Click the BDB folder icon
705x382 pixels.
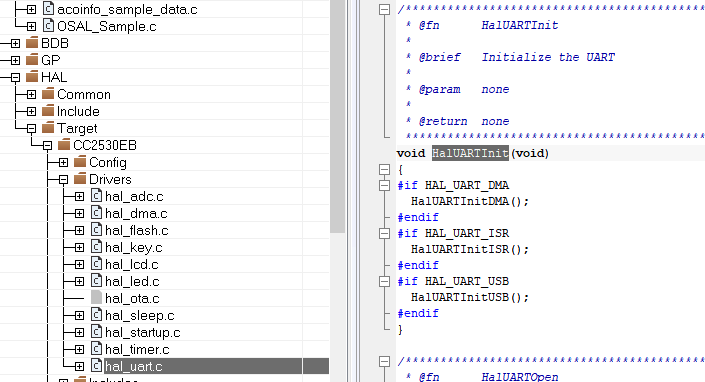coord(32,43)
